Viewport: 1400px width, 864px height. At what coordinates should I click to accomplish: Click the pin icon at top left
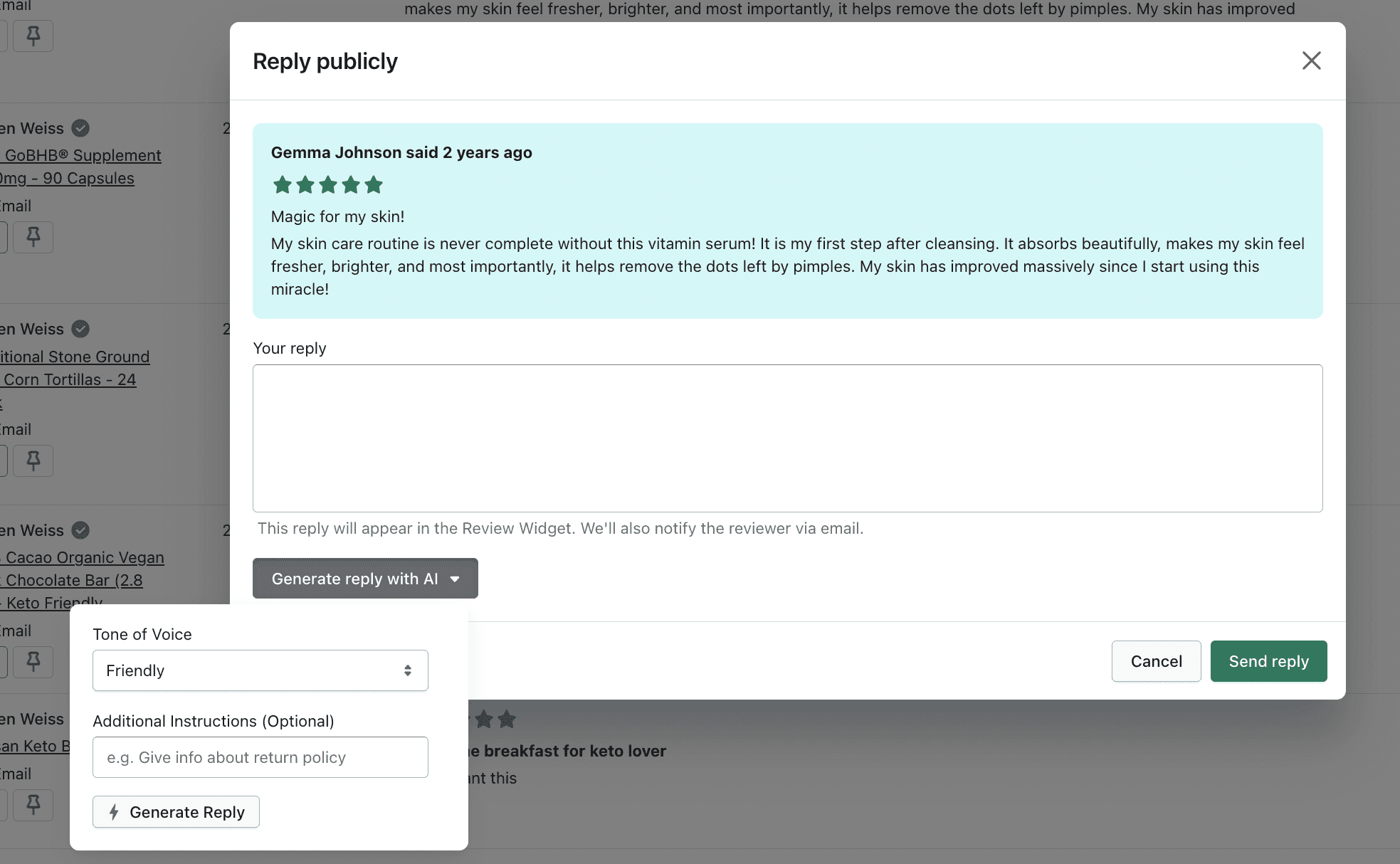pyautogui.click(x=33, y=36)
